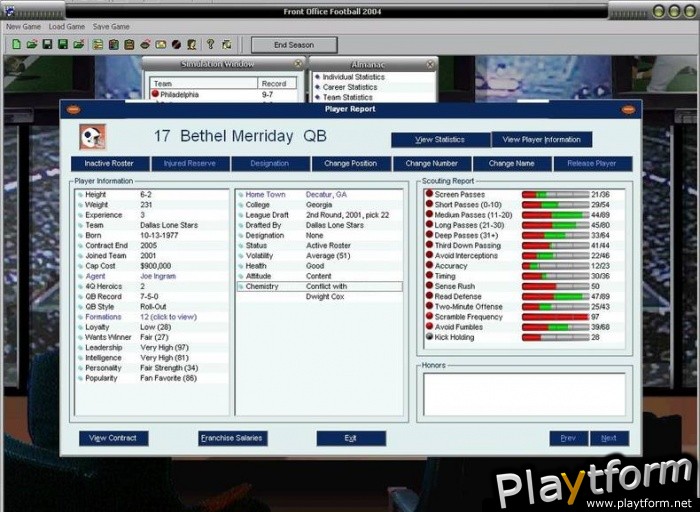700x512 pixels.
Task: Go to the Next player
Action: [x=609, y=438]
